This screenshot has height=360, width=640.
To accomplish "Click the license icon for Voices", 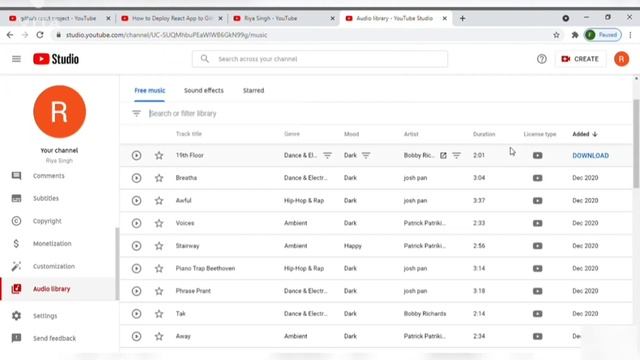I will 538,223.
